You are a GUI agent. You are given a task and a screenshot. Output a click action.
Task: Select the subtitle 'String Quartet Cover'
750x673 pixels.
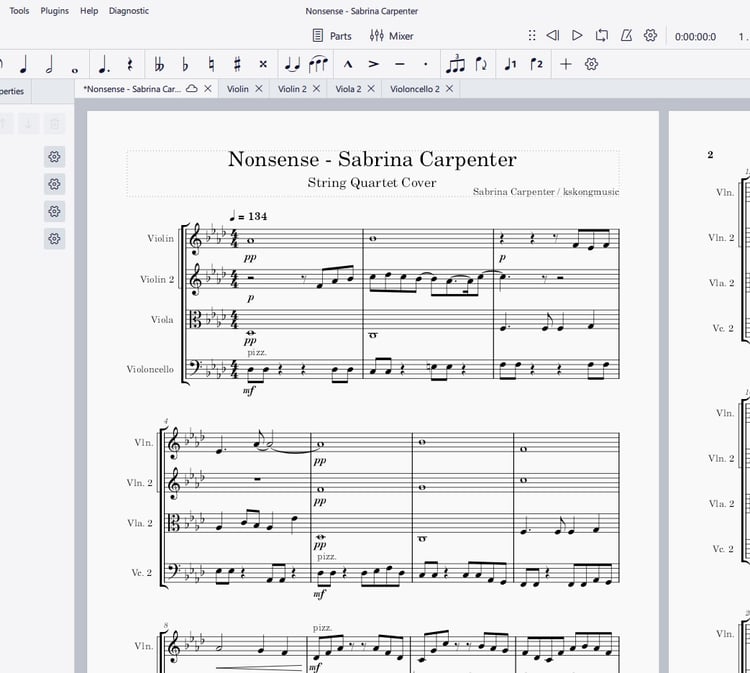coord(372,183)
